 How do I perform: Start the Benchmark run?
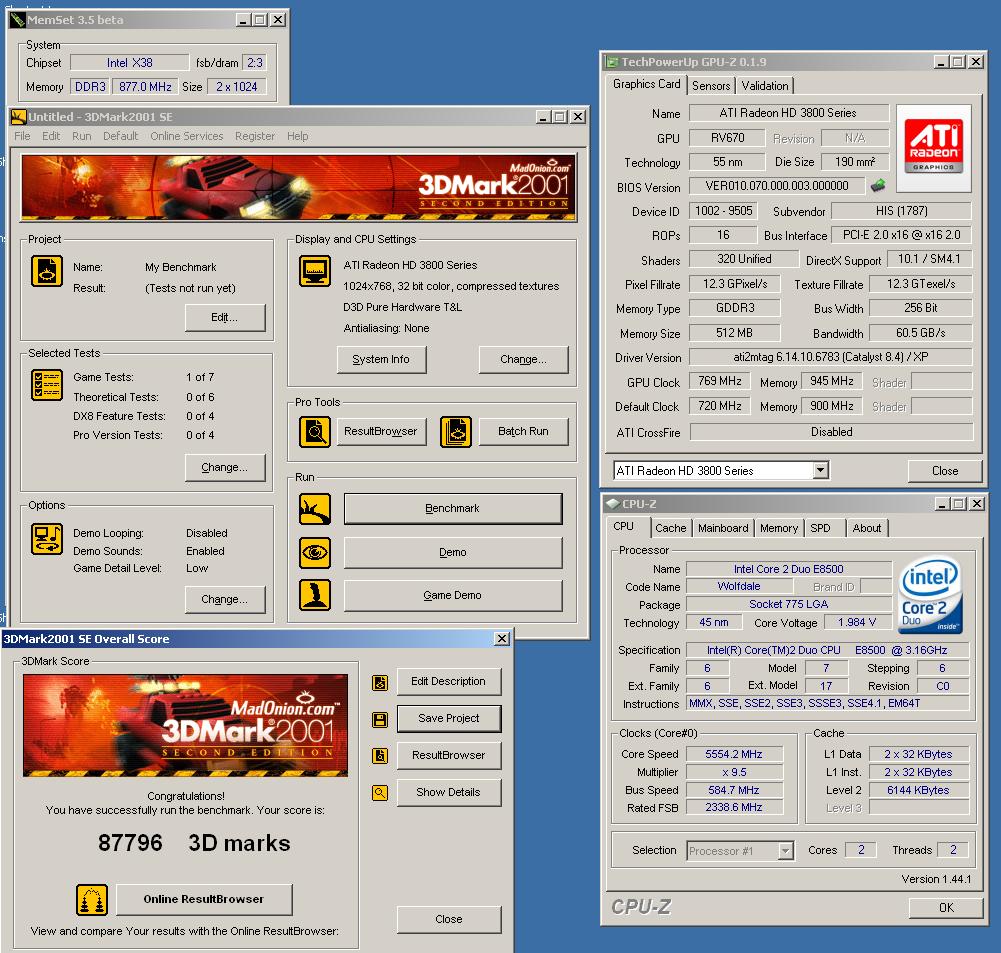click(453, 509)
